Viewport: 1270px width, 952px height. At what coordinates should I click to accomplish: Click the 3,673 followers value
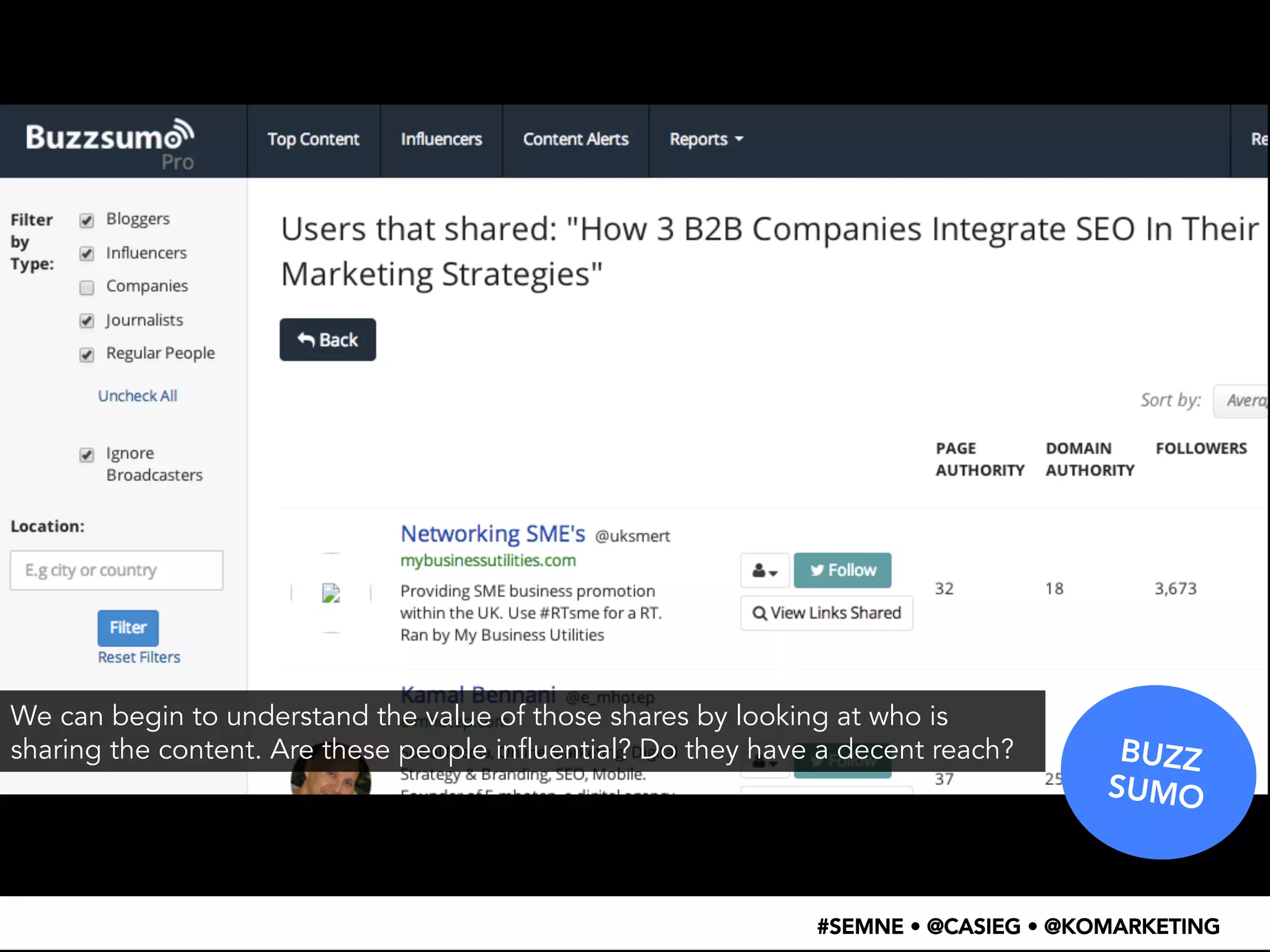[1175, 589]
